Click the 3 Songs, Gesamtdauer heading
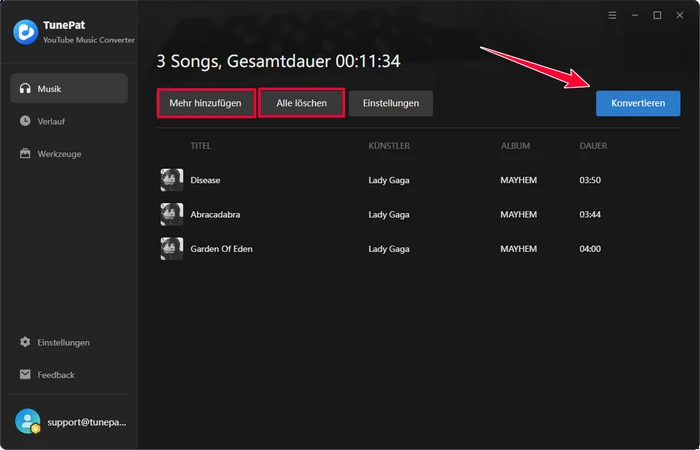This screenshot has height=450, width=700. point(278,62)
